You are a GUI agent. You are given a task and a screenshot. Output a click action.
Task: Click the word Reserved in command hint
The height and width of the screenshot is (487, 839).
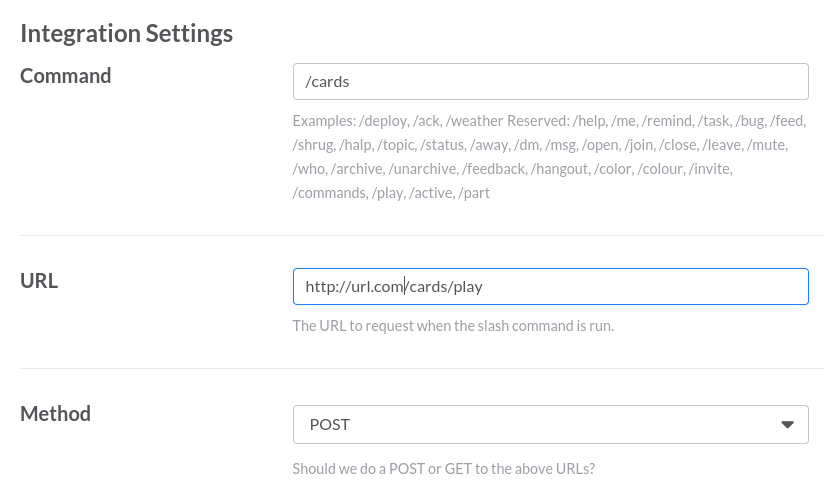pyautogui.click(x=537, y=121)
